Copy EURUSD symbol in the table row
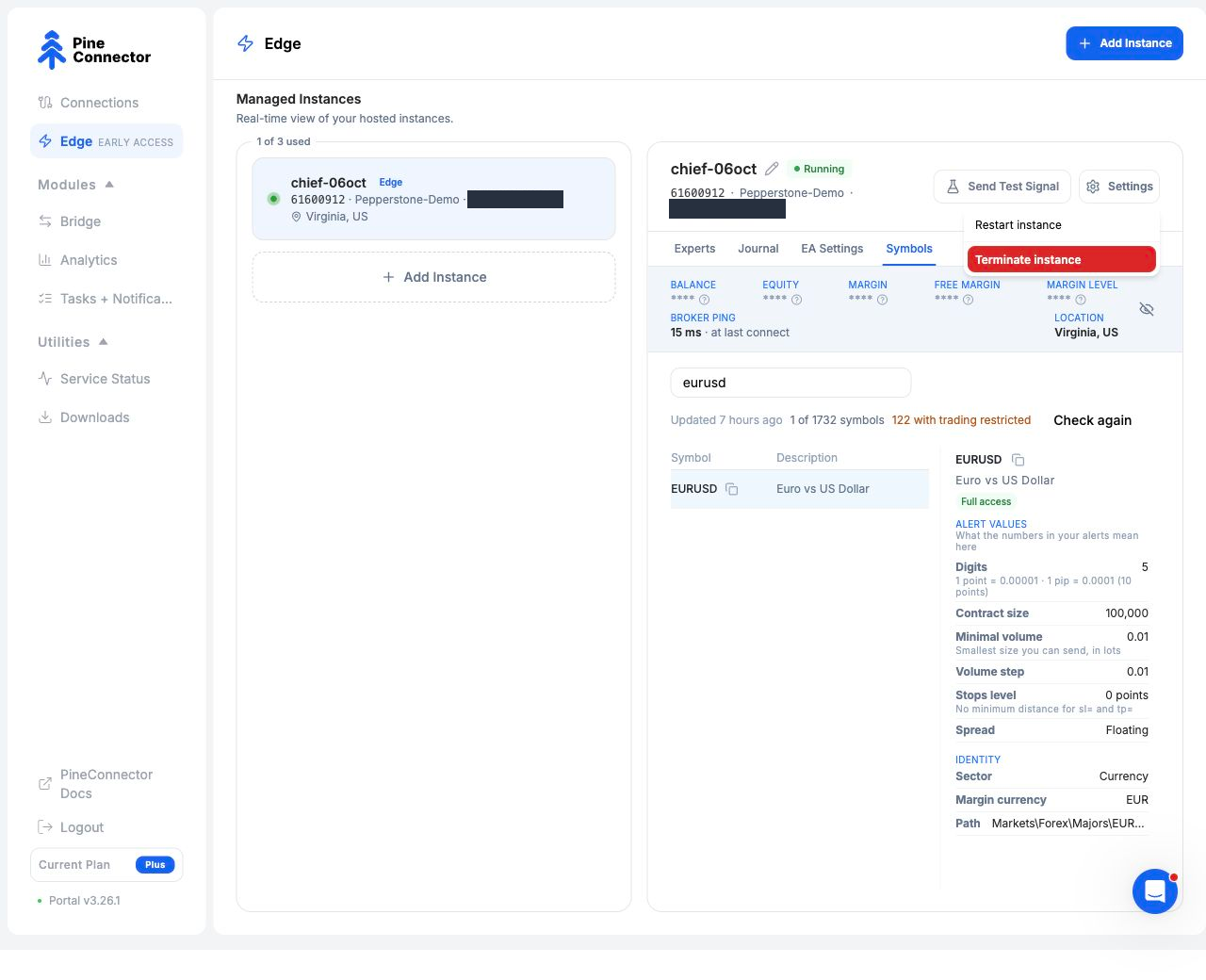1206x980 pixels. [732, 489]
